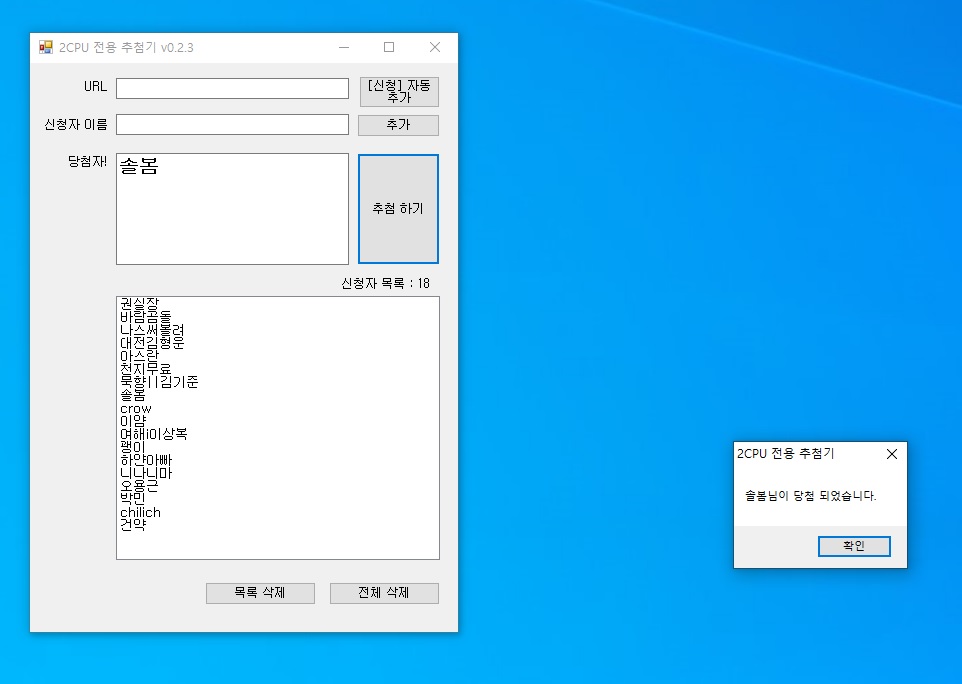Focus the URL input field
The height and width of the screenshot is (684, 962).
pos(233,88)
